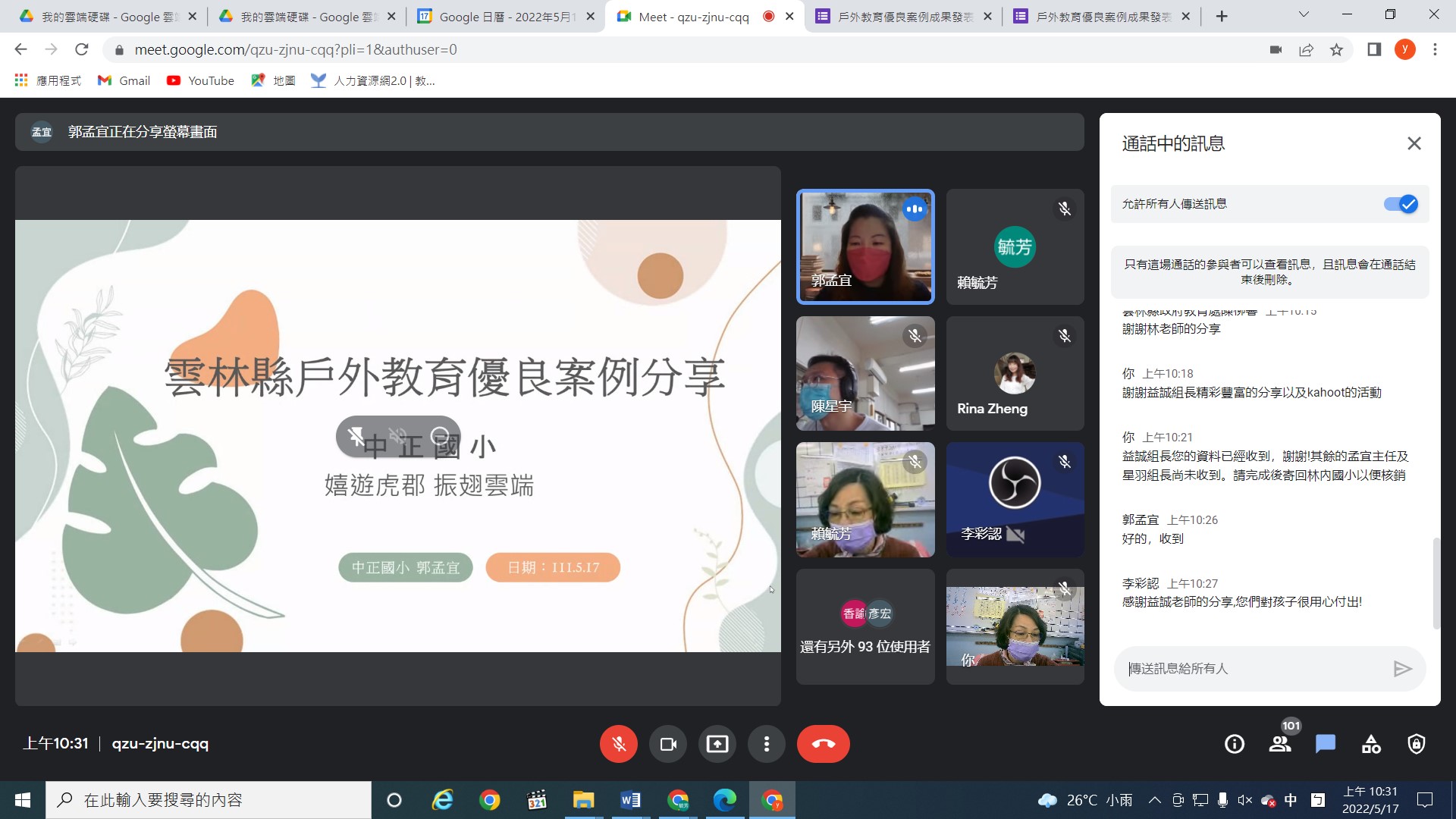
Task: Open 地圖 maps bookmark
Action: (273, 80)
